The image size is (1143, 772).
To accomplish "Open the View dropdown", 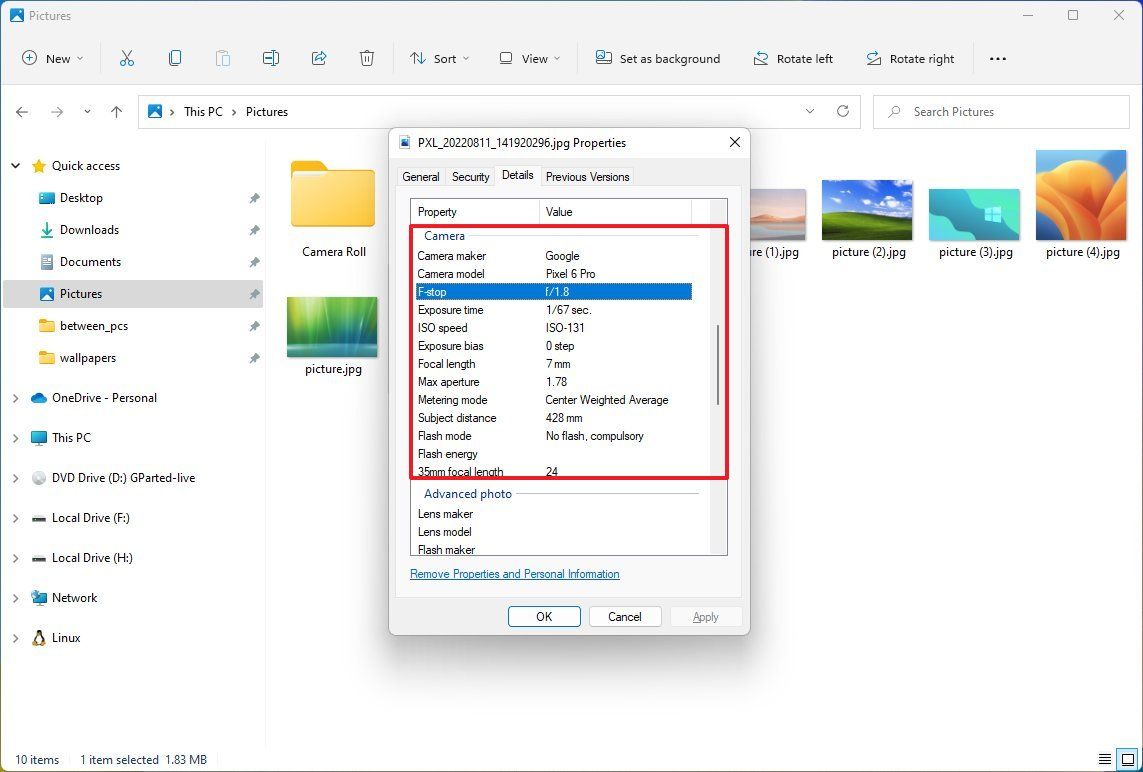I will (x=527, y=58).
